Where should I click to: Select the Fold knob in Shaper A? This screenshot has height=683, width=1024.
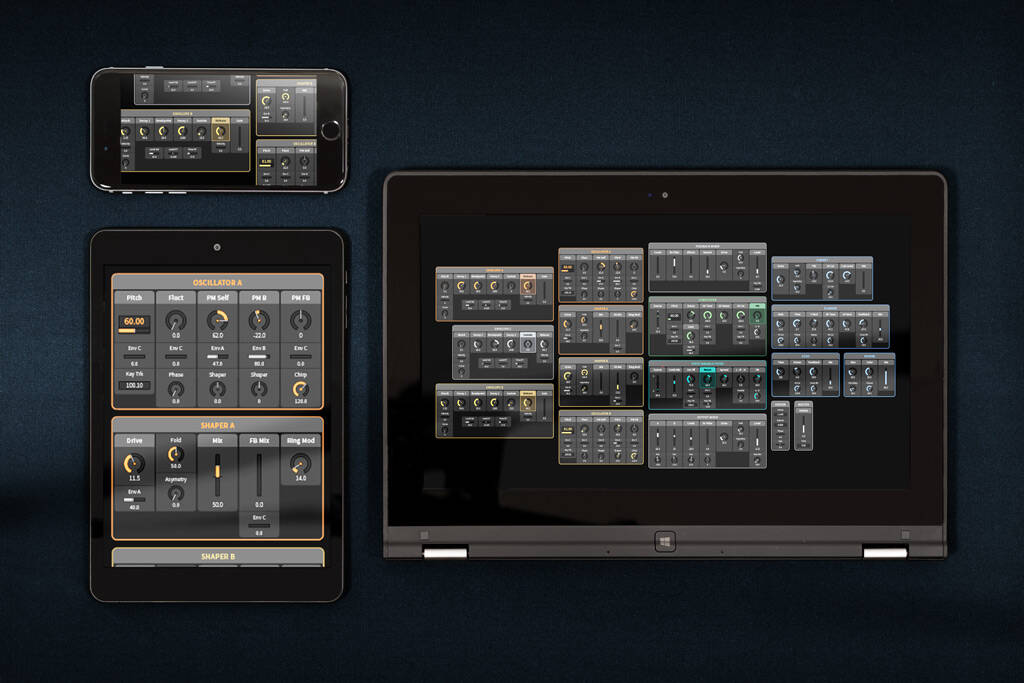pos(176,454)
